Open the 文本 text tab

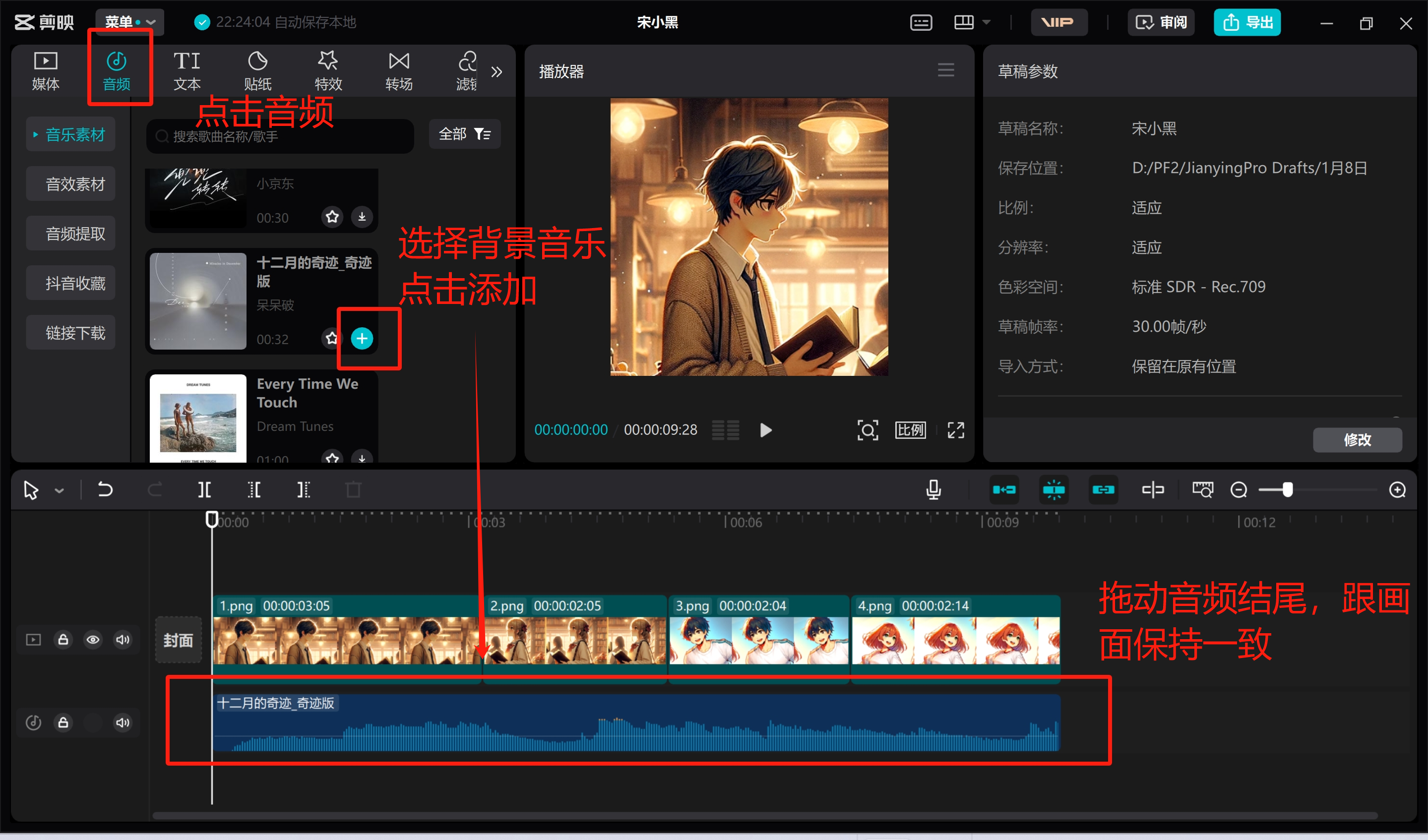187,71
